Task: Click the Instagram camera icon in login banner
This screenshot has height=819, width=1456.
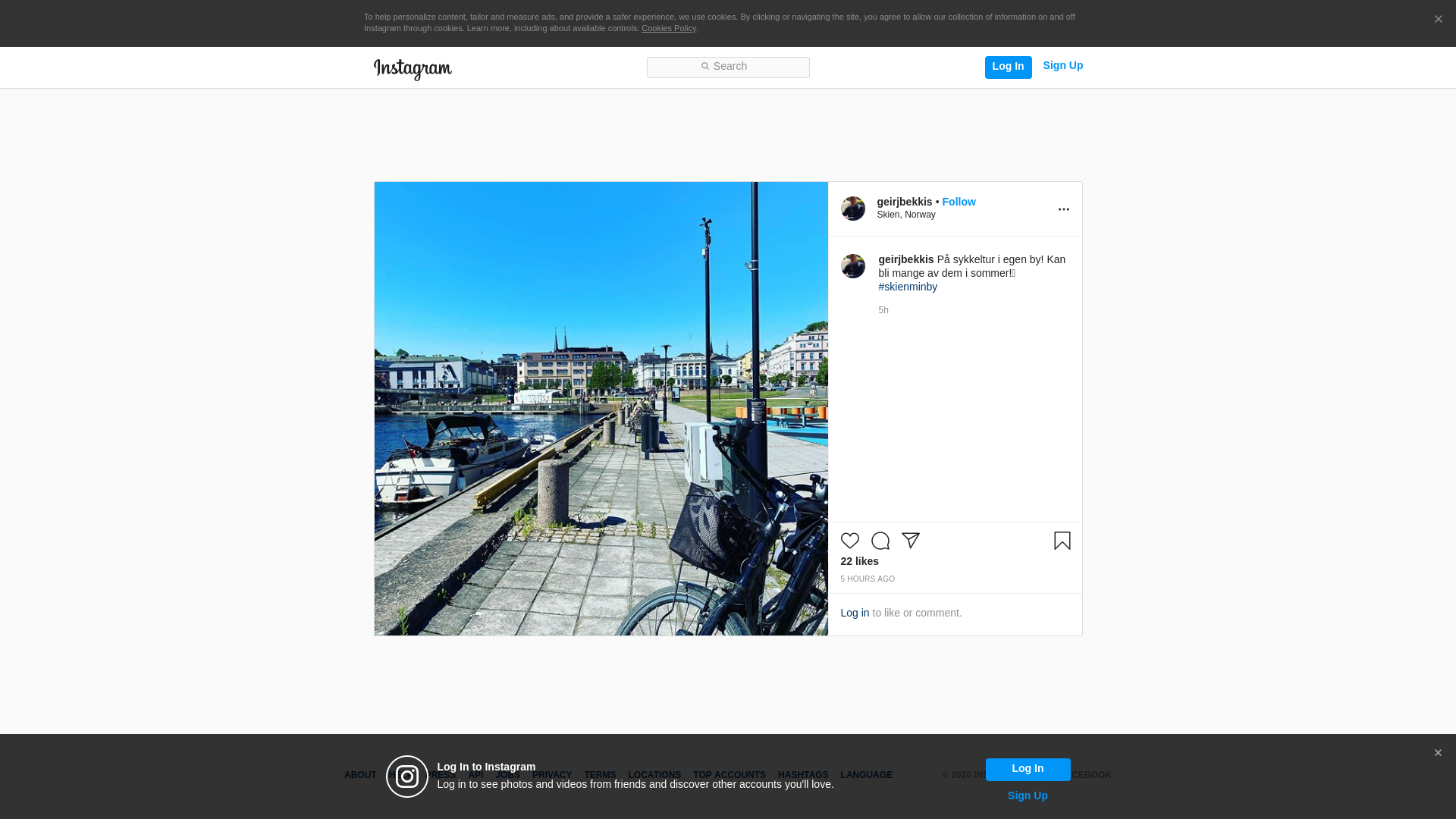Action: pyautogui.click(x=407, y=777)
